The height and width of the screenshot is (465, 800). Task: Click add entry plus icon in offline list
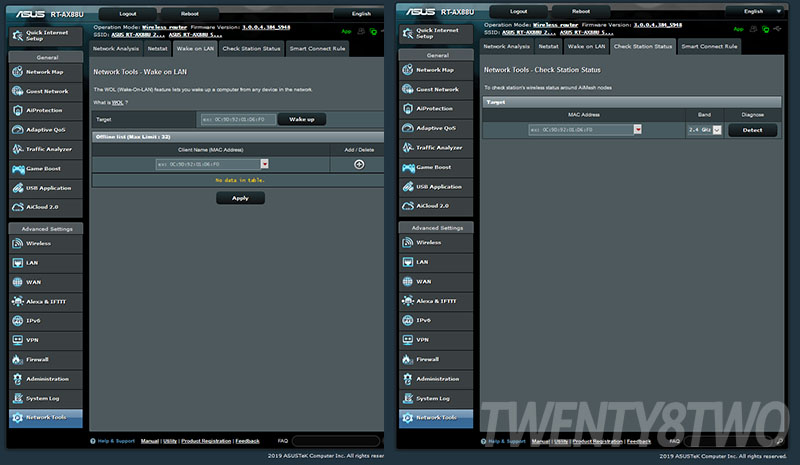point(359,164)
